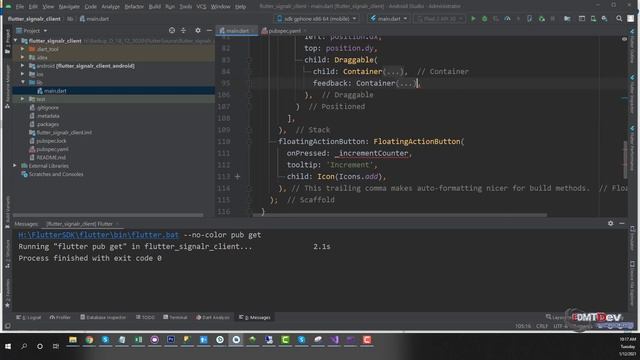This screenshot has width=640, height=360.
Task: Expand the android folder
Action: (x=23, y=66)
